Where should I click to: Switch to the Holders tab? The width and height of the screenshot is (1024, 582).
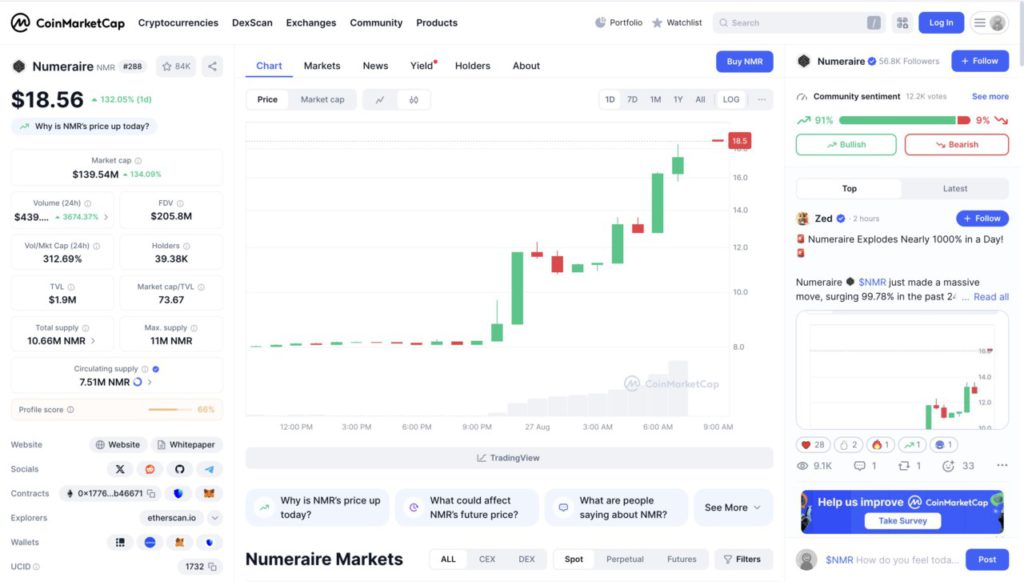[472, 66]
